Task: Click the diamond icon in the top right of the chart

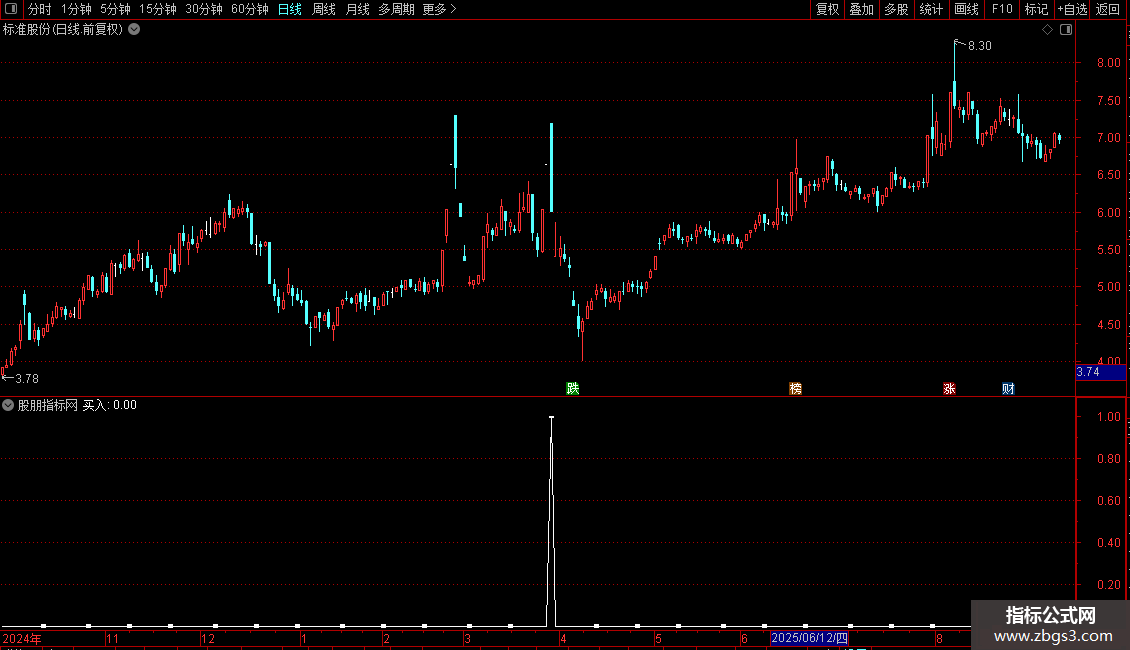Action: [x=1048, y=30]
